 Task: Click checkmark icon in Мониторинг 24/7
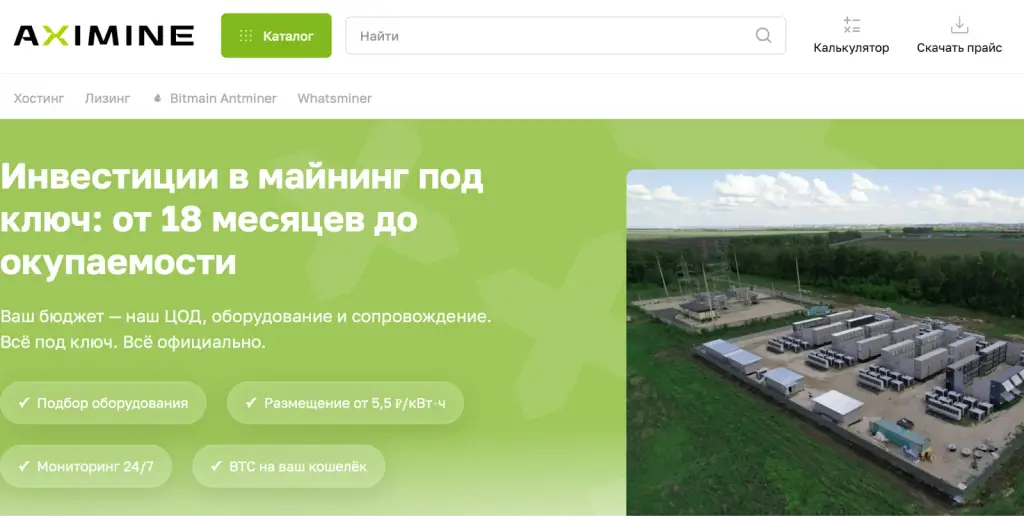(24, 466)
